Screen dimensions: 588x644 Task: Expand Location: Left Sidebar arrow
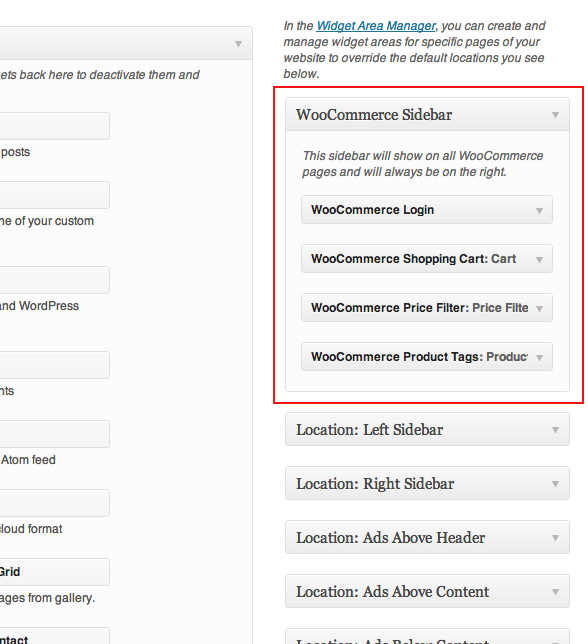[x=555, y=430]
